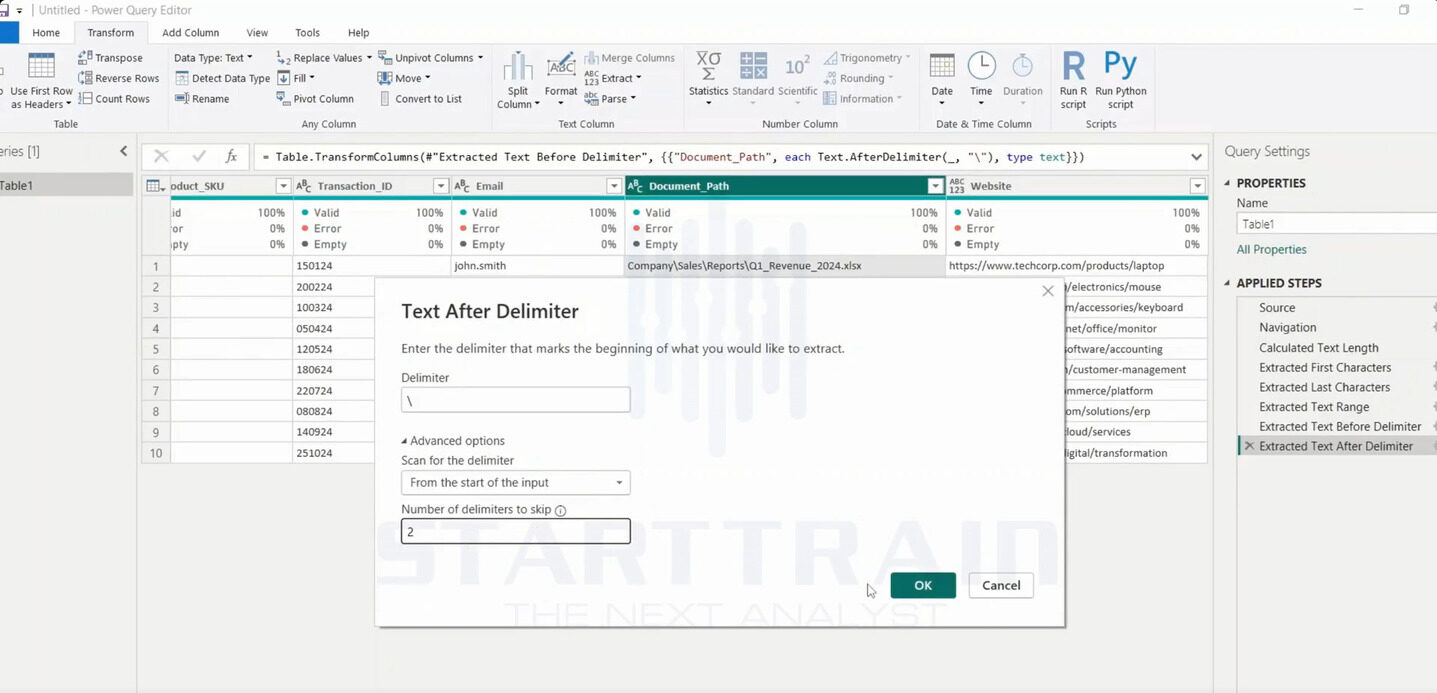1437x693 pixels.
Task: Open Document_Path column filter dropdown
Action: coord(935,186)
